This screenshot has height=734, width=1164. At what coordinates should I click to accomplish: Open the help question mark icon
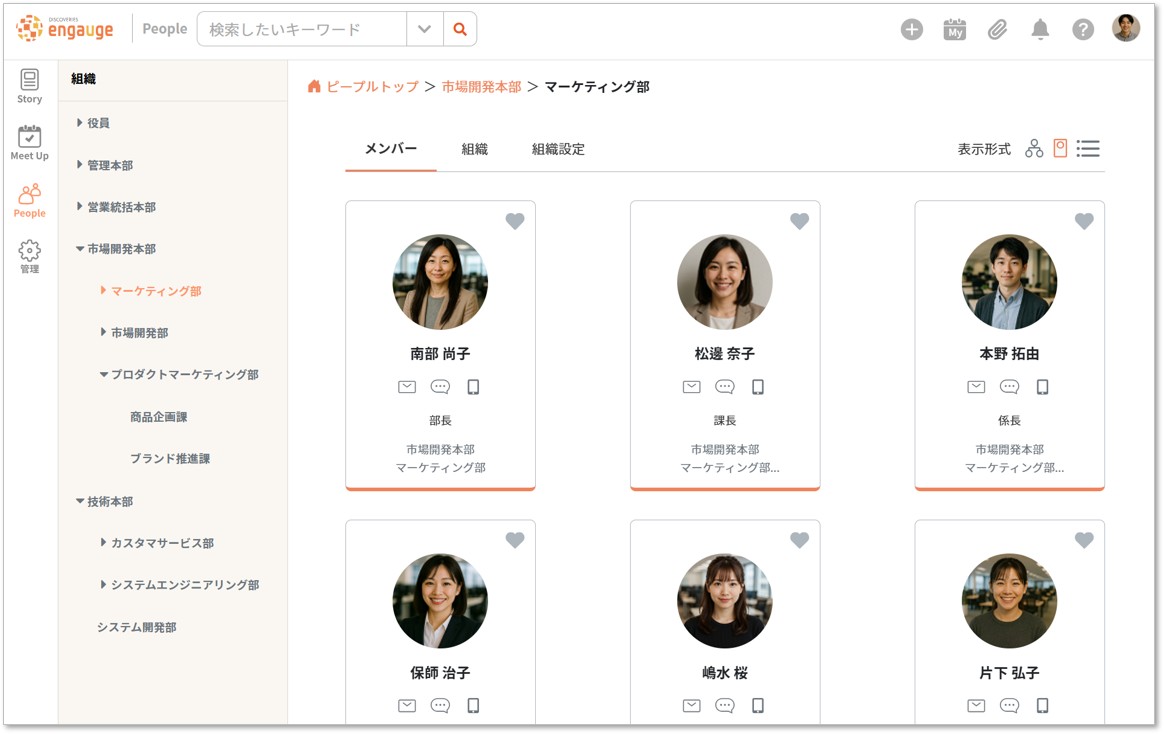[1083, 29]
